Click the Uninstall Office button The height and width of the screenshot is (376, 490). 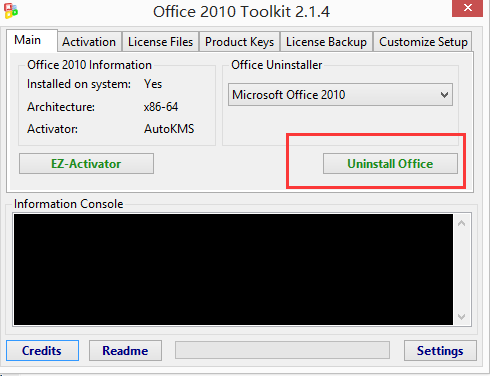click(390, 164)
